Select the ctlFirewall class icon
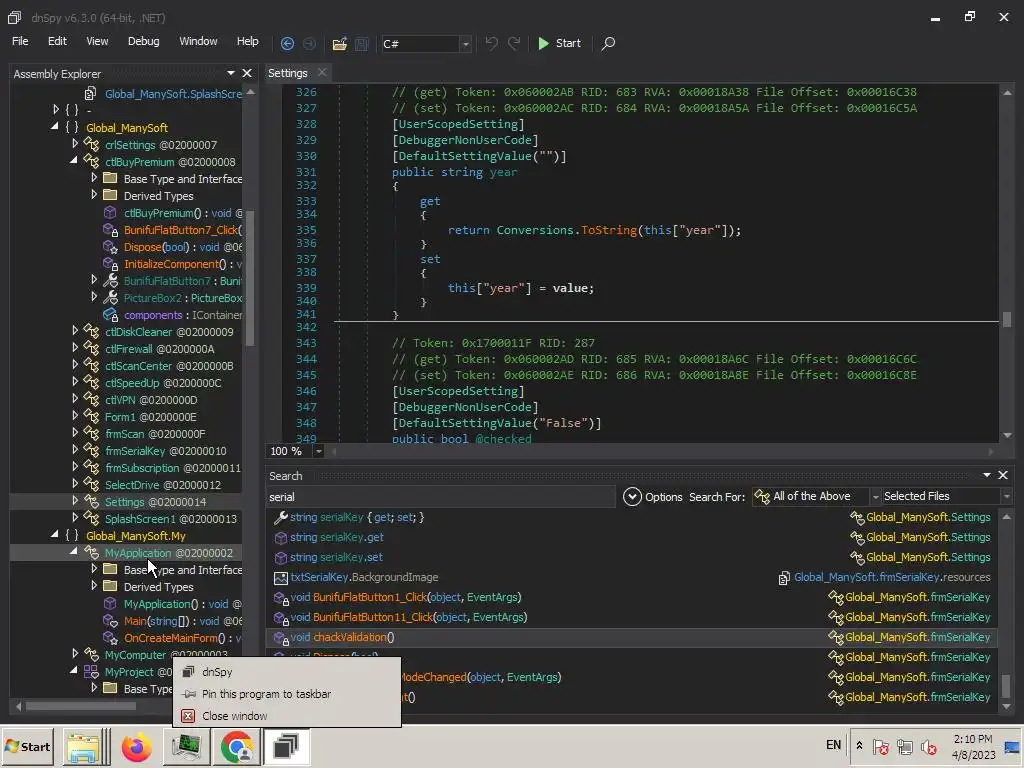This screenshot has width=1024, height=768. [91, 349]
